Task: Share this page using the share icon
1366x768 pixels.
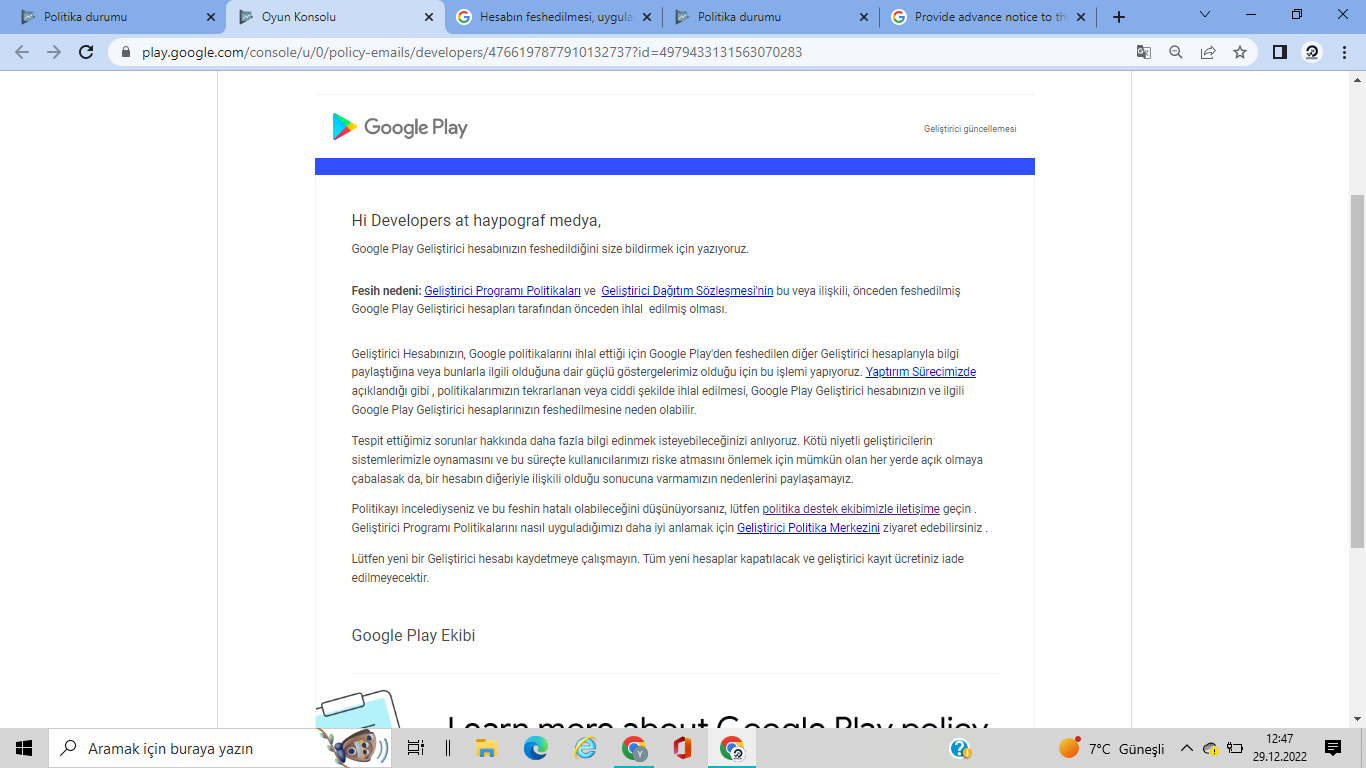Action: [1208, 52]
